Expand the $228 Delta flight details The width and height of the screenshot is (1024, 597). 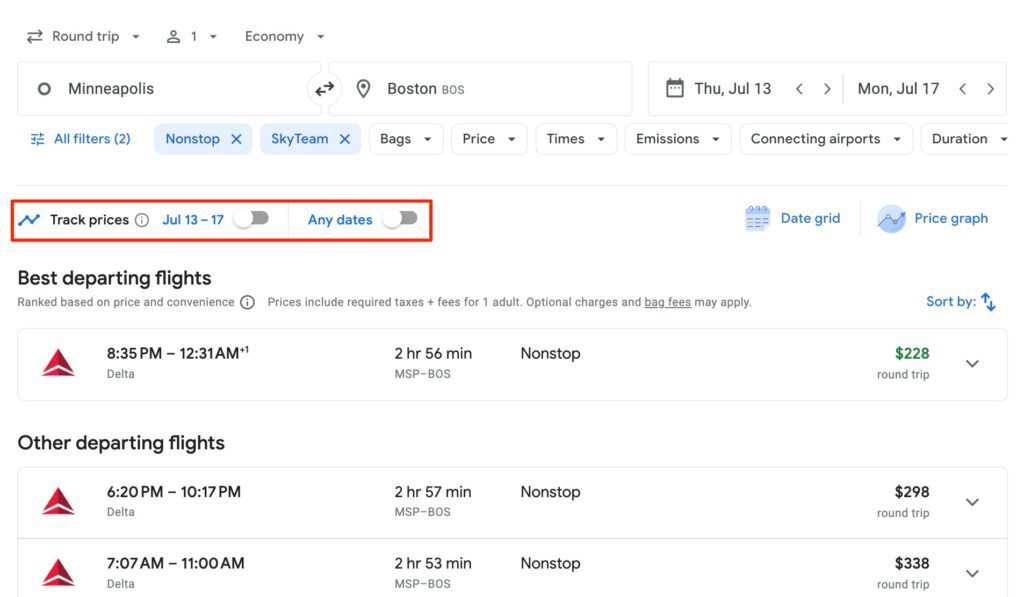click(x=972, y=364)
